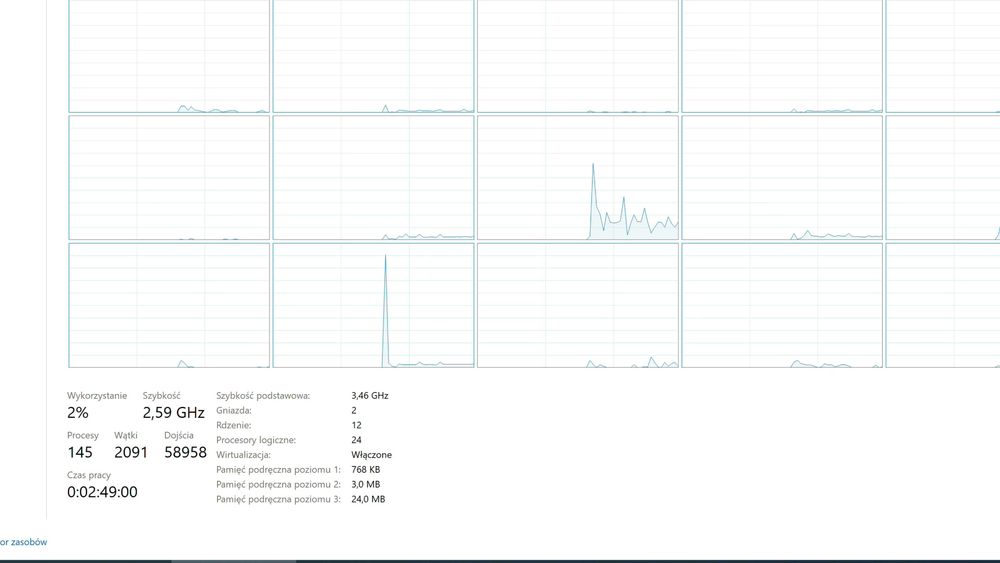Click the cores value "12"
Viewport: 1000px width, 563px height.
(x=357, y=425)
